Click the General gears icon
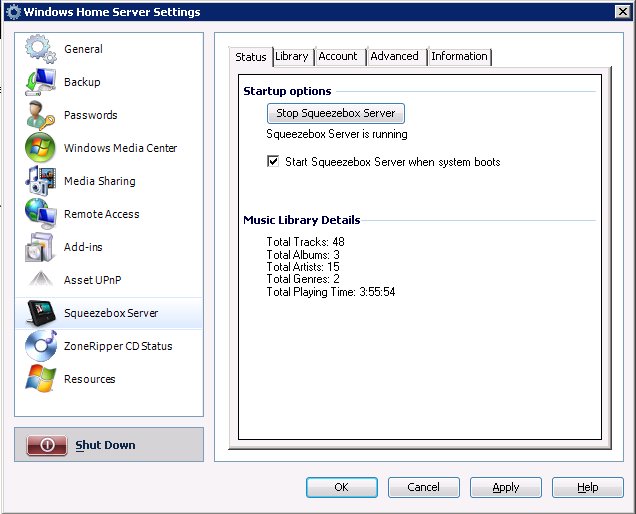The height and width of the screenshot is (514, 636). (41, 49)
